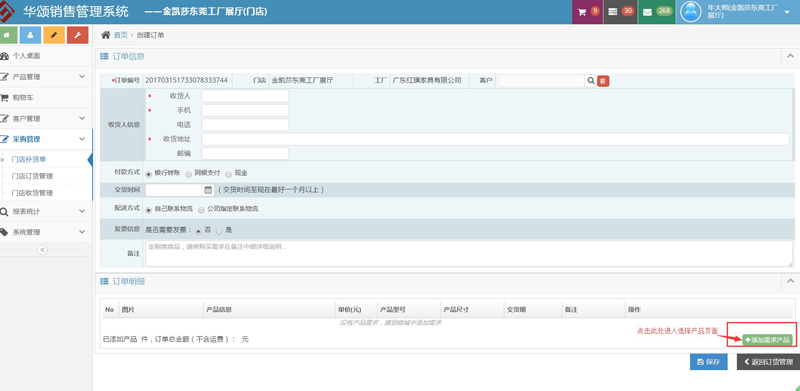The image size is (800, 391).
Task: Click the 订单信息 panel list icon
Action: 104,56
